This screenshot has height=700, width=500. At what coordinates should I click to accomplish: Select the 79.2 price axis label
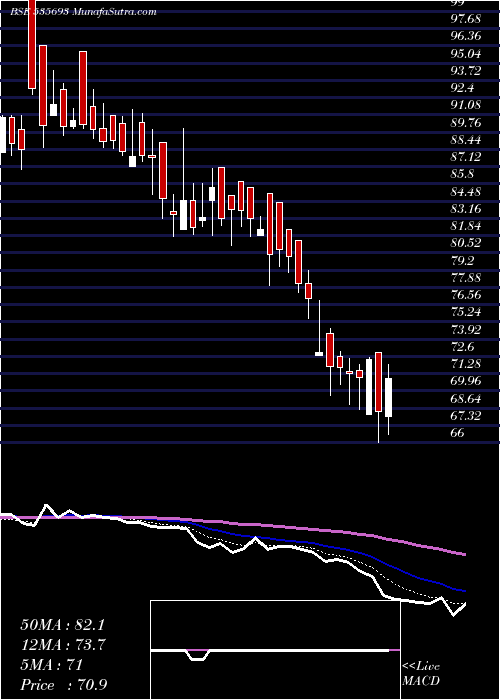(x=462, y=260)
